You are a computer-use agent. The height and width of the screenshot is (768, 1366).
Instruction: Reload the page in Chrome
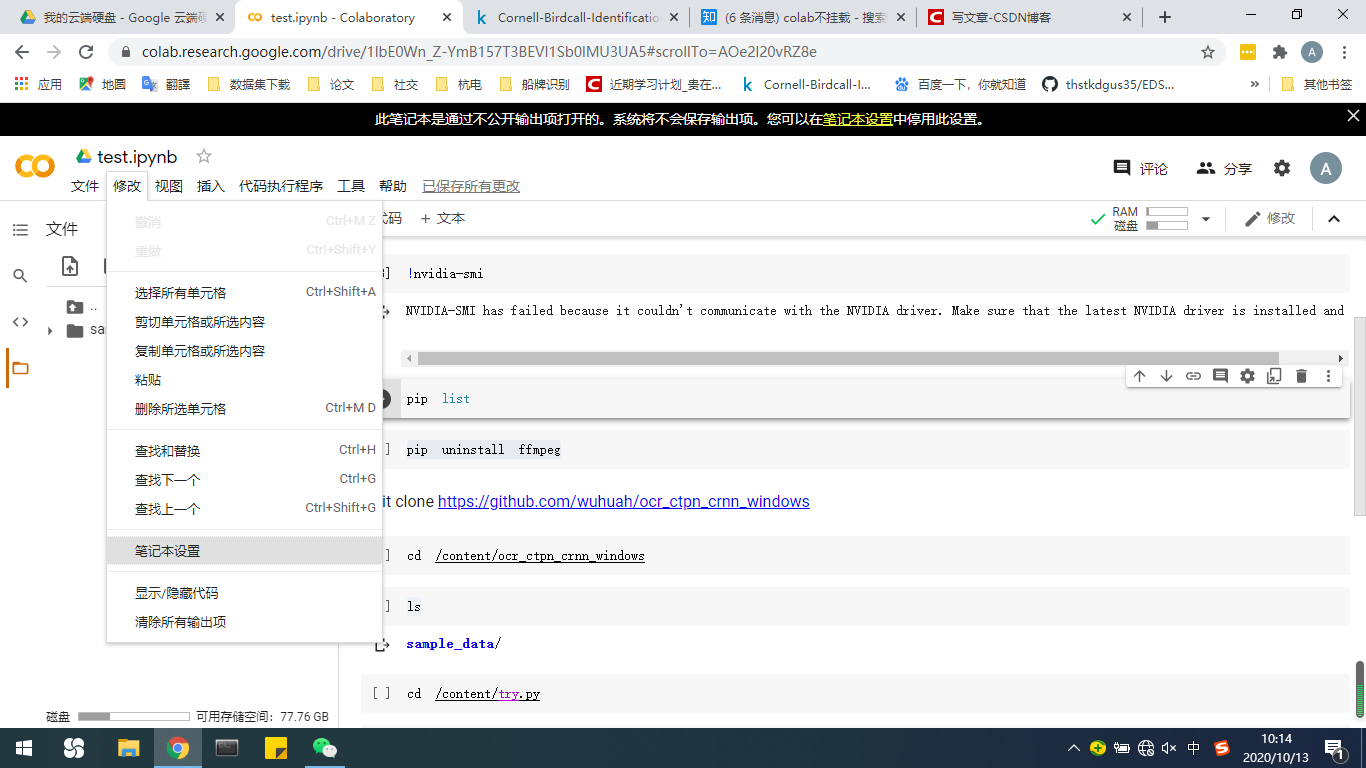click(x=86, y=52)
